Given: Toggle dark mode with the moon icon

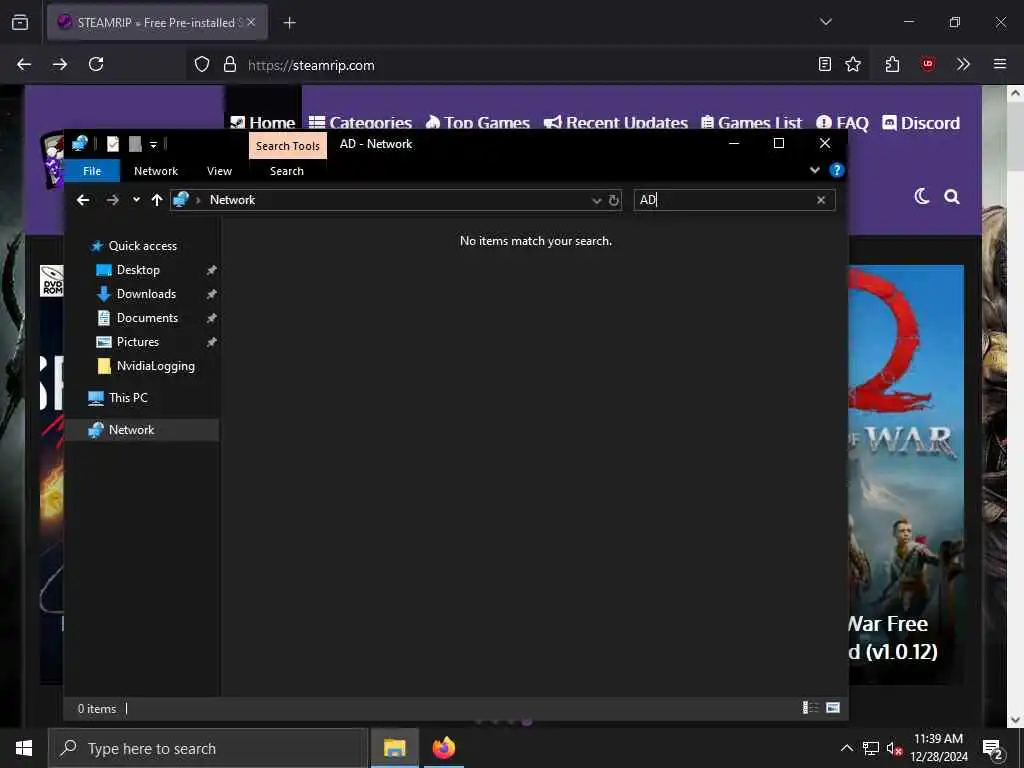Looking at the screenshot, I should click(921, 196).
